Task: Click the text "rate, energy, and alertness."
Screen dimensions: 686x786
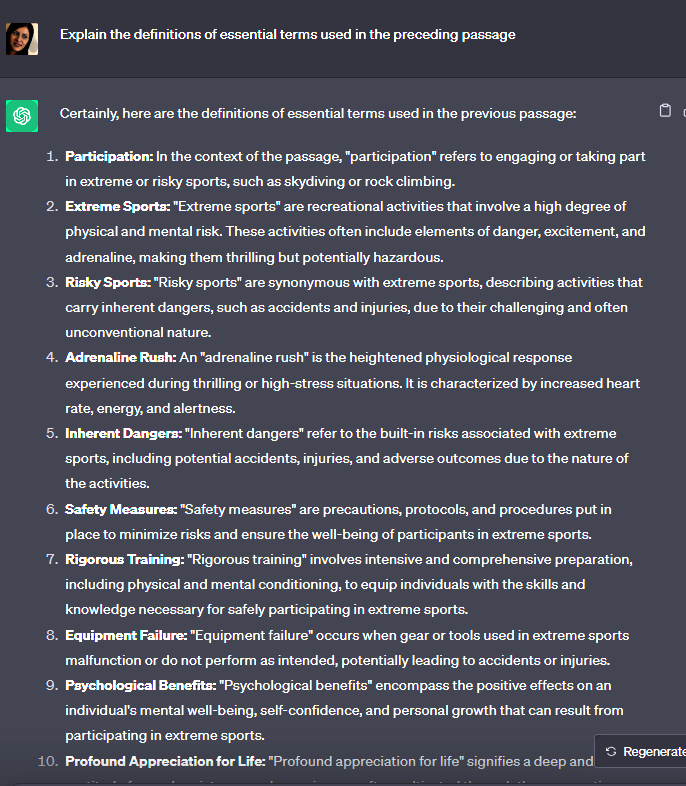Action: click(150, 409)
